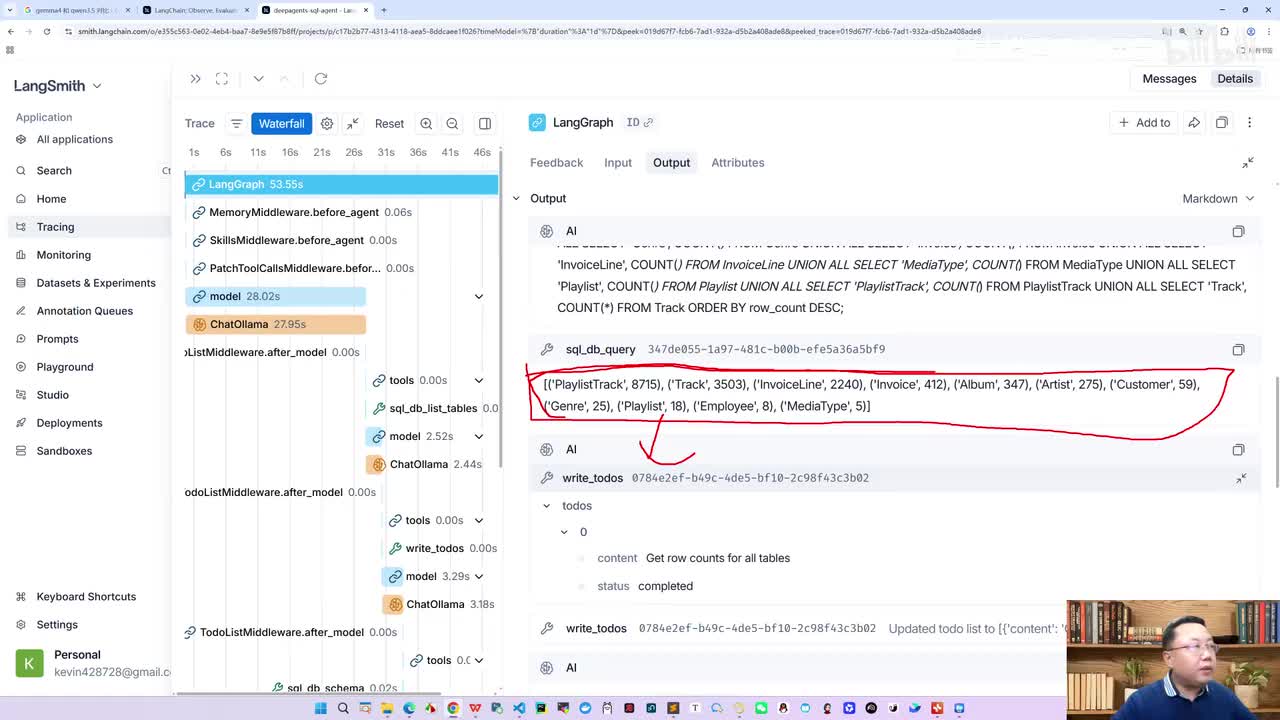The height and width of the screenshot is (720, 1280).
Task: Open the Attributes tab
Action: click(738, 163)
